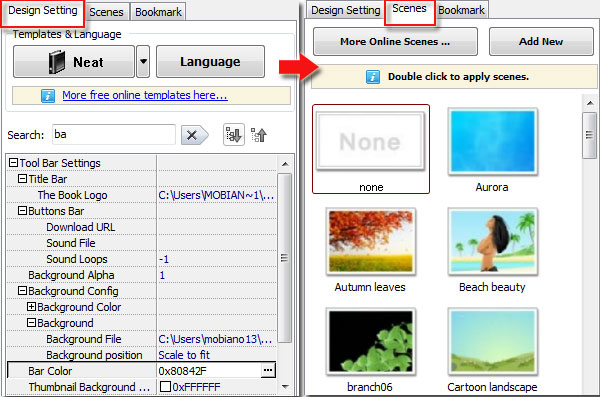Click the Language button

pyautogui.click(x=210, y=62)
